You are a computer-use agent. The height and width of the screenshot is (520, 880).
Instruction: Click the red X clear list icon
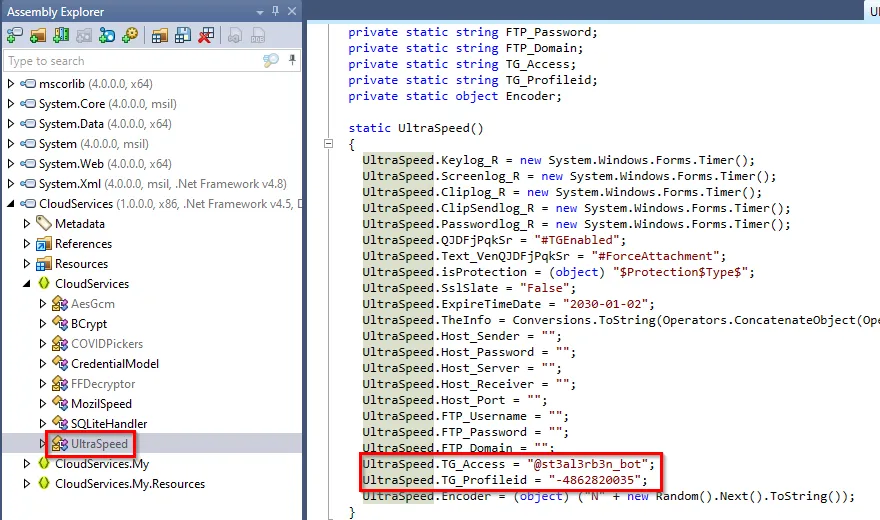tap(205, 36)
